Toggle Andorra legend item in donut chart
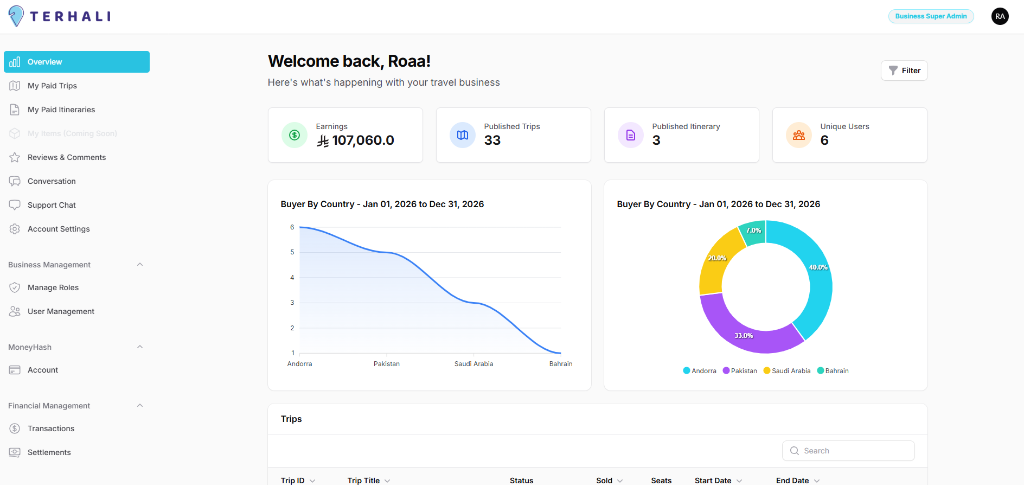Image resolution: width=1024 pixels, height=485 pixels. [702, 371]
